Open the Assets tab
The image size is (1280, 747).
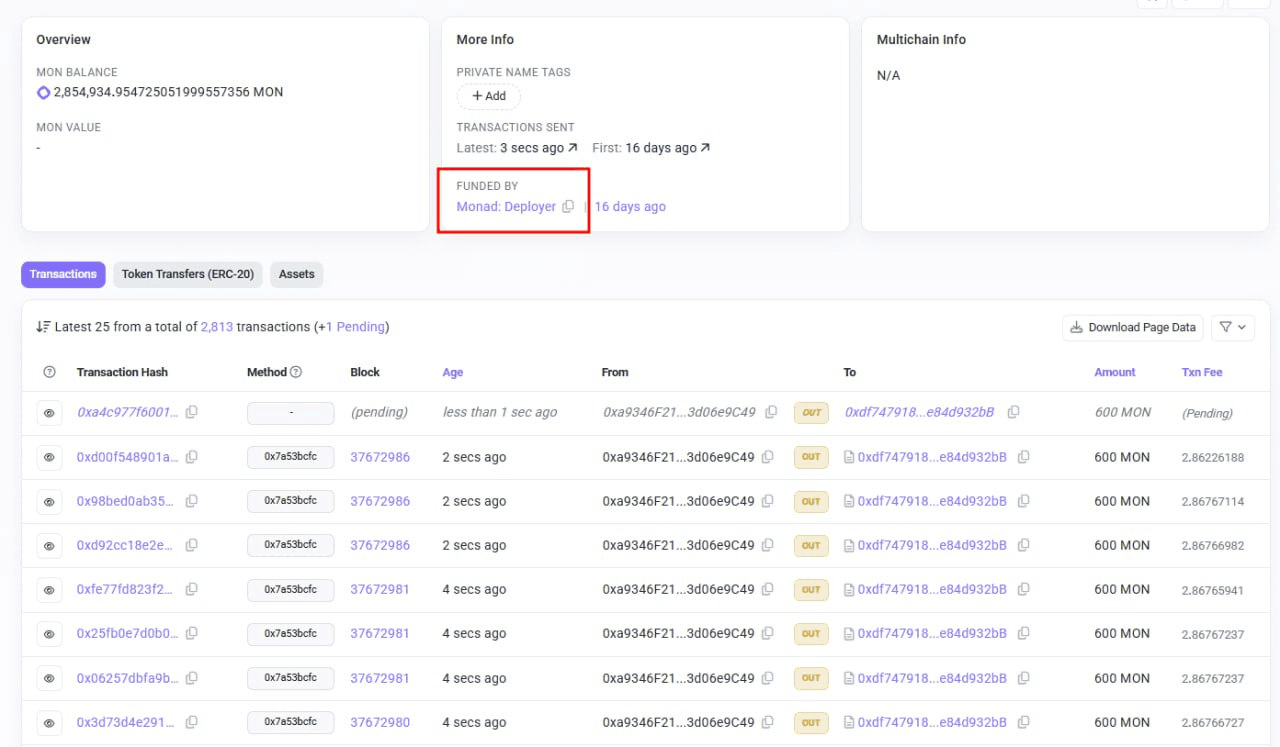(296, 274)
